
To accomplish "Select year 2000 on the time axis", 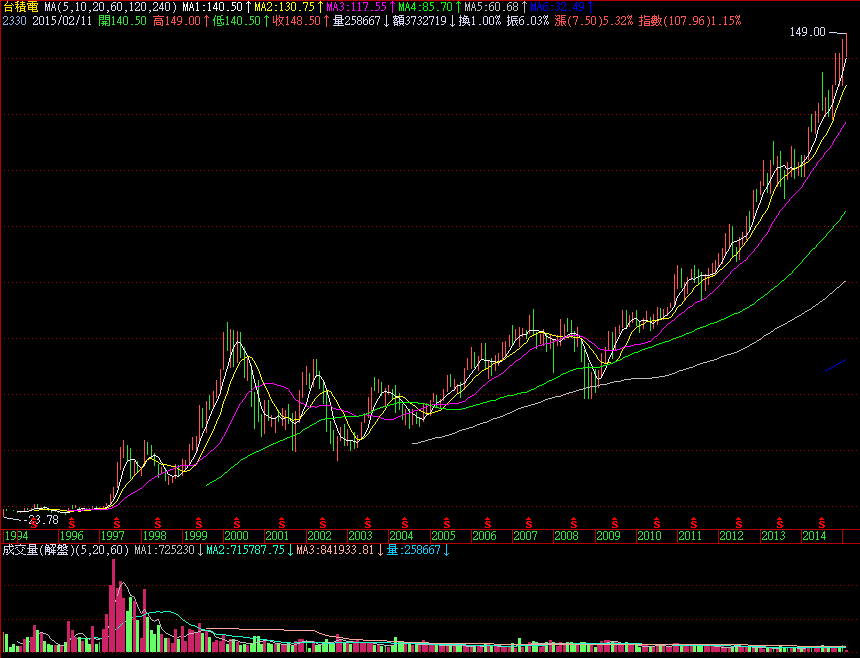I will pos(236,536).
